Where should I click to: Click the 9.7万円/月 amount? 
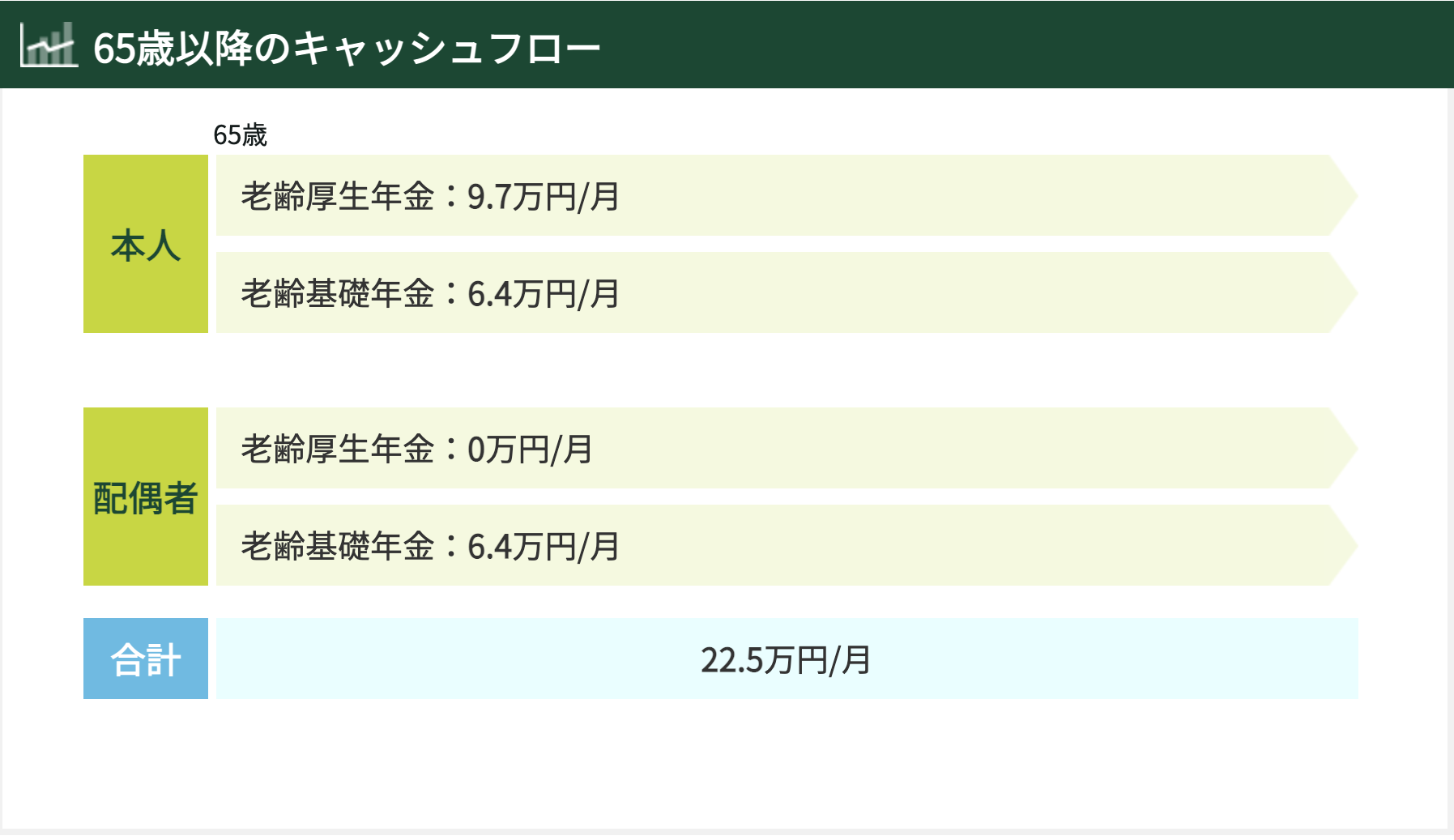(x=544, y=197)
